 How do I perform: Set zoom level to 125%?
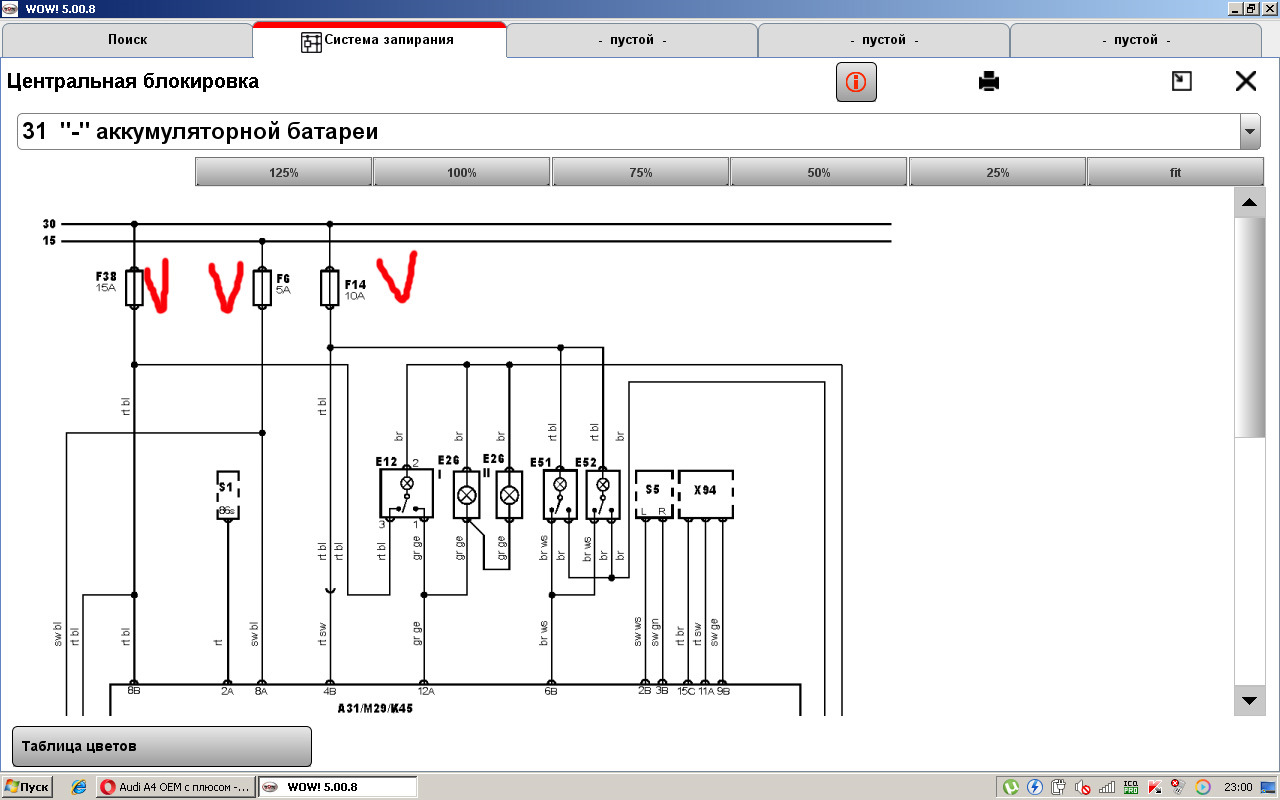(x=284, y=172)
